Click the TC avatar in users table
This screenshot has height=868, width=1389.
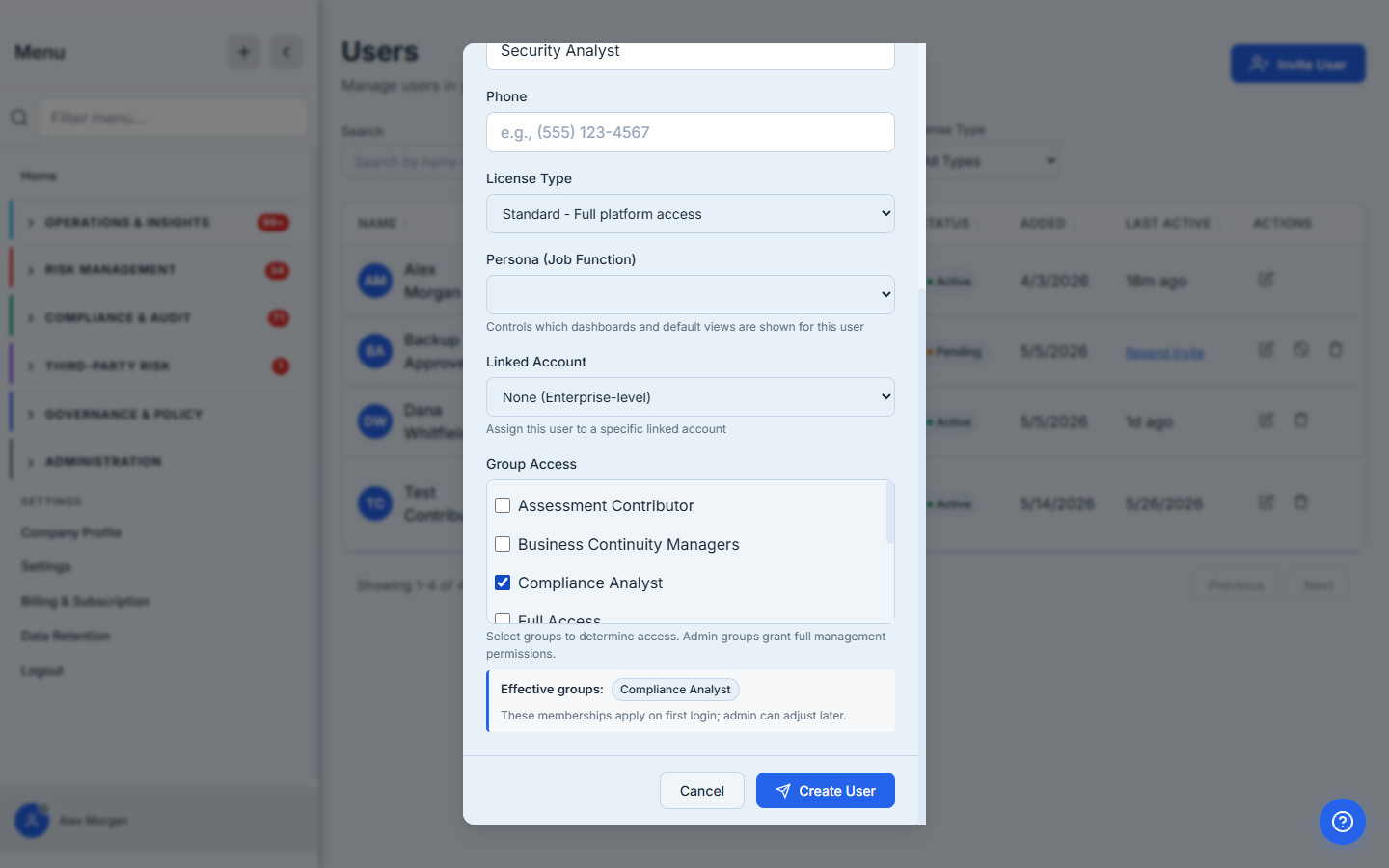(x=375, y=503)
